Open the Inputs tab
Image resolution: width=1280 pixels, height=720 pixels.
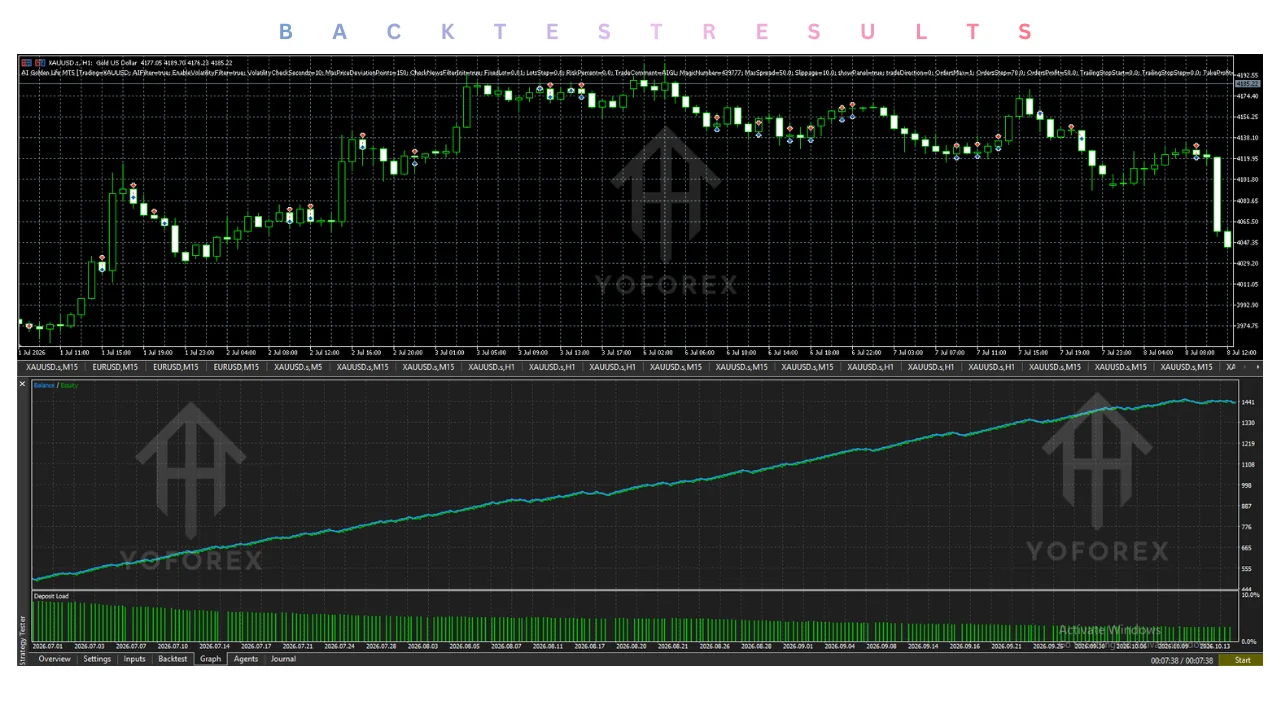click(x=134, y=659)
